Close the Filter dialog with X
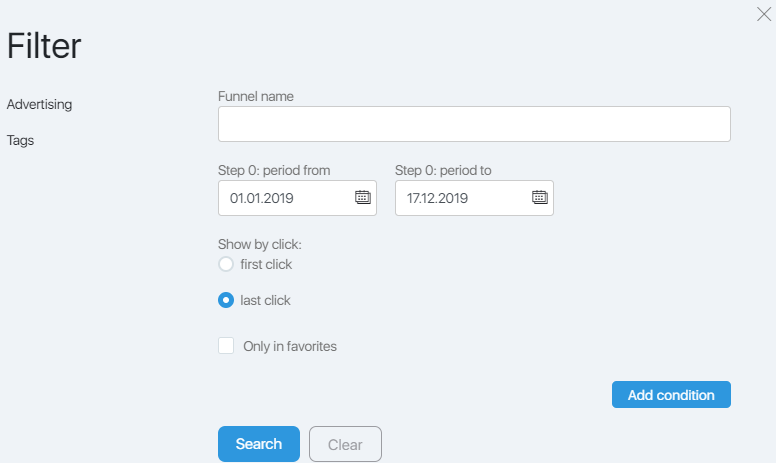 point(764,14)
